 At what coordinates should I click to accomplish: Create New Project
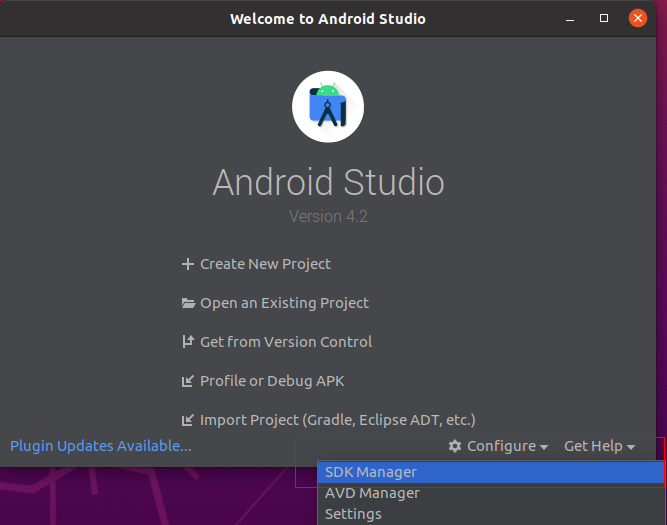point(265,264)
